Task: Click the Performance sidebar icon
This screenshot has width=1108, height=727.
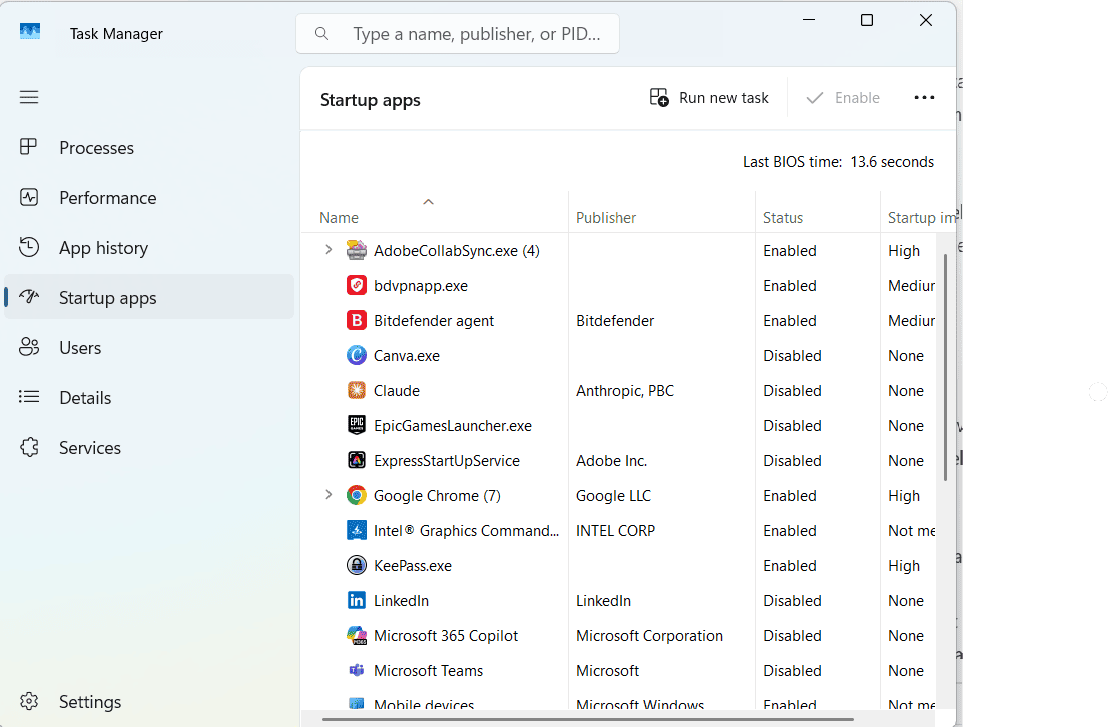Action: coord(29,197)
